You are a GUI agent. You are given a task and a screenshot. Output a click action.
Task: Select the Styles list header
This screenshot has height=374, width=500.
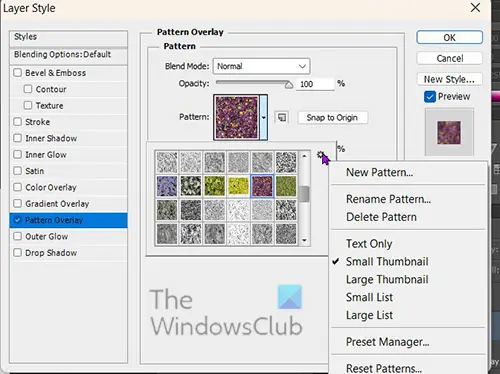(68, 37)
